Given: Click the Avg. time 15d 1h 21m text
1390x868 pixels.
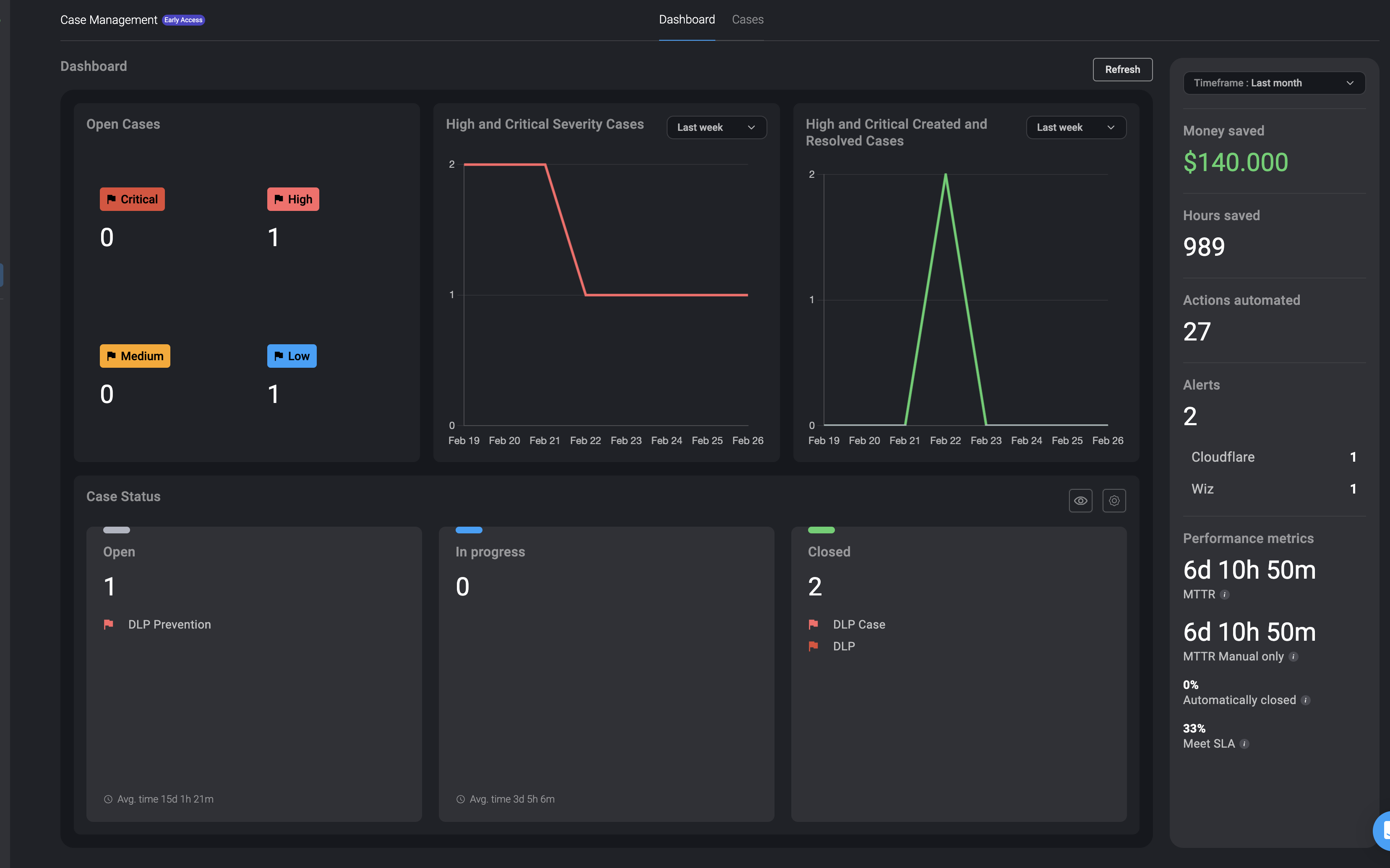Looking at the screenshot, I should pos(165,799).
